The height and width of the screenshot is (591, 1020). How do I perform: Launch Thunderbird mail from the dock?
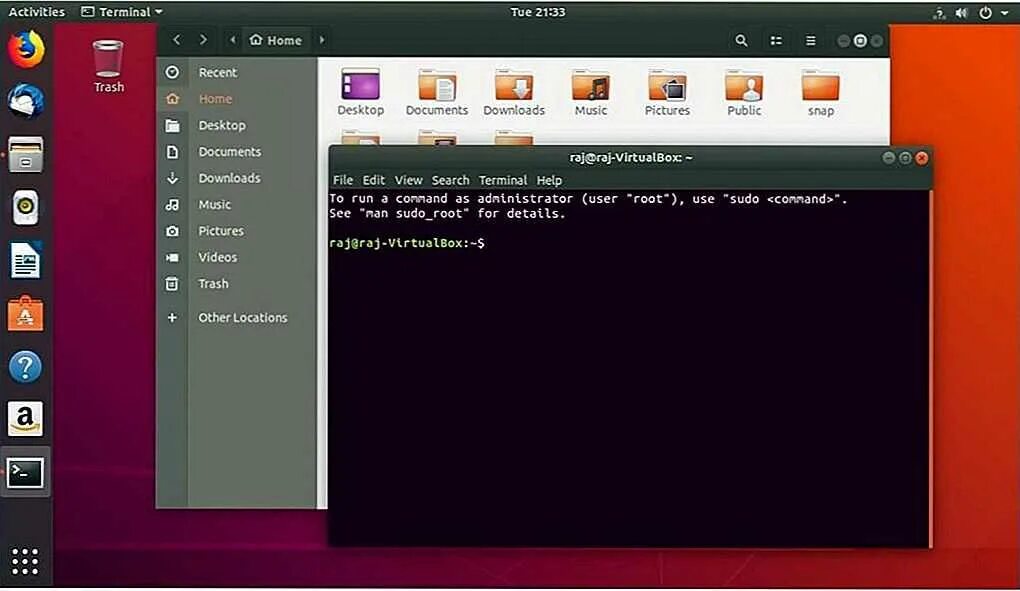click(x=26, y=101)
